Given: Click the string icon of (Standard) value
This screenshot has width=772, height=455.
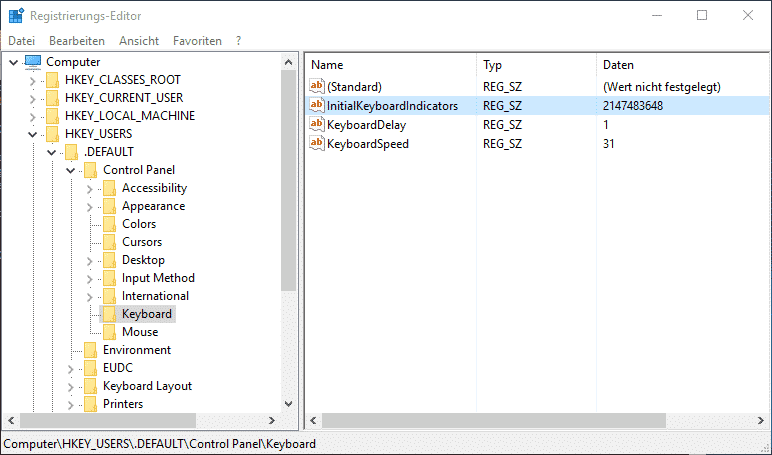Looking at the screenshot, I should 317,86.
